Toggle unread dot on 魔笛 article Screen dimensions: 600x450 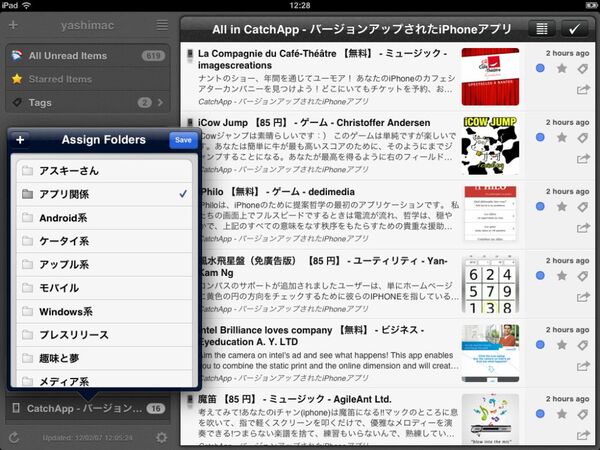[540, 414]
